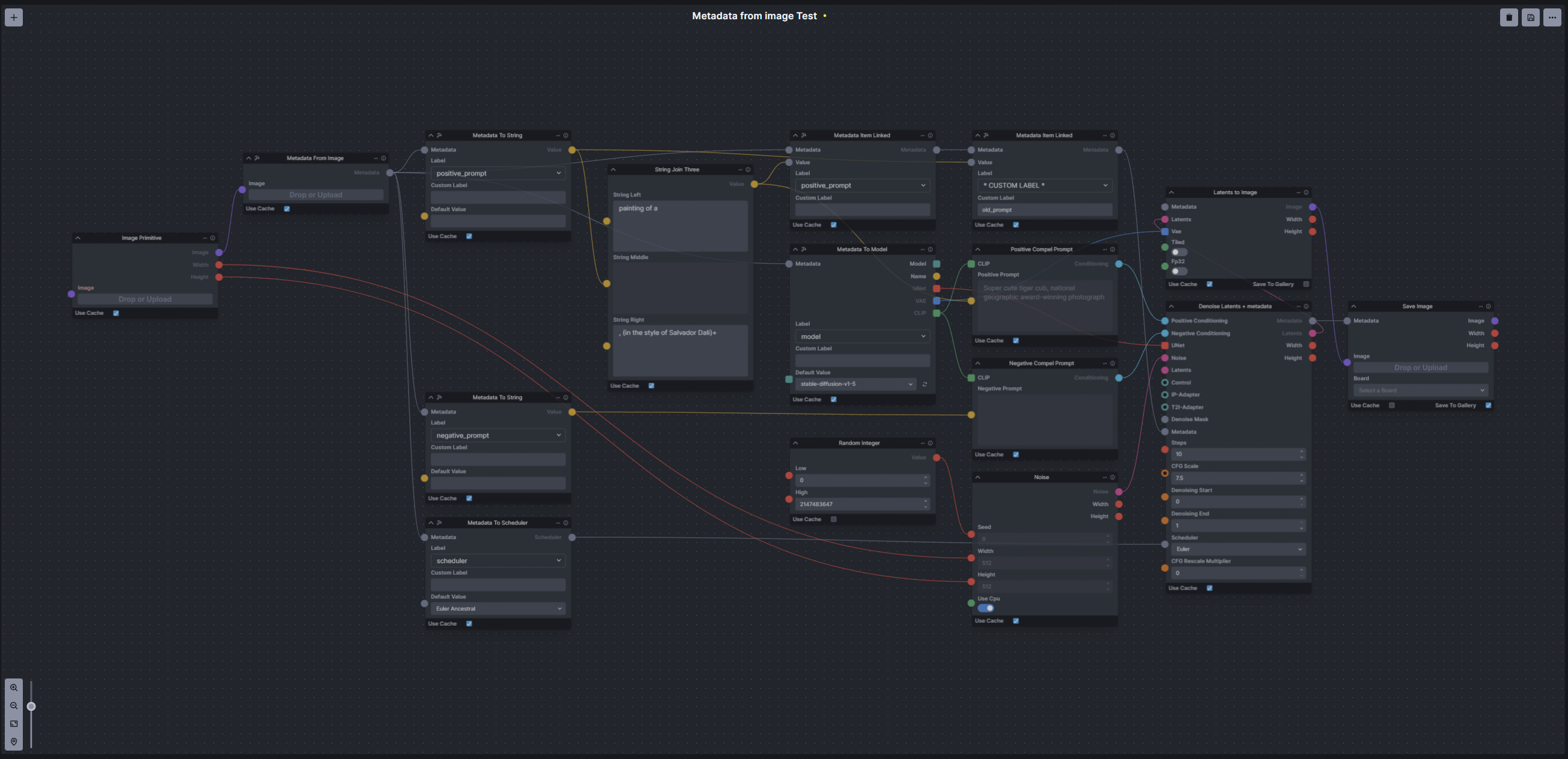Click the String Left text field

coord(680,225)
